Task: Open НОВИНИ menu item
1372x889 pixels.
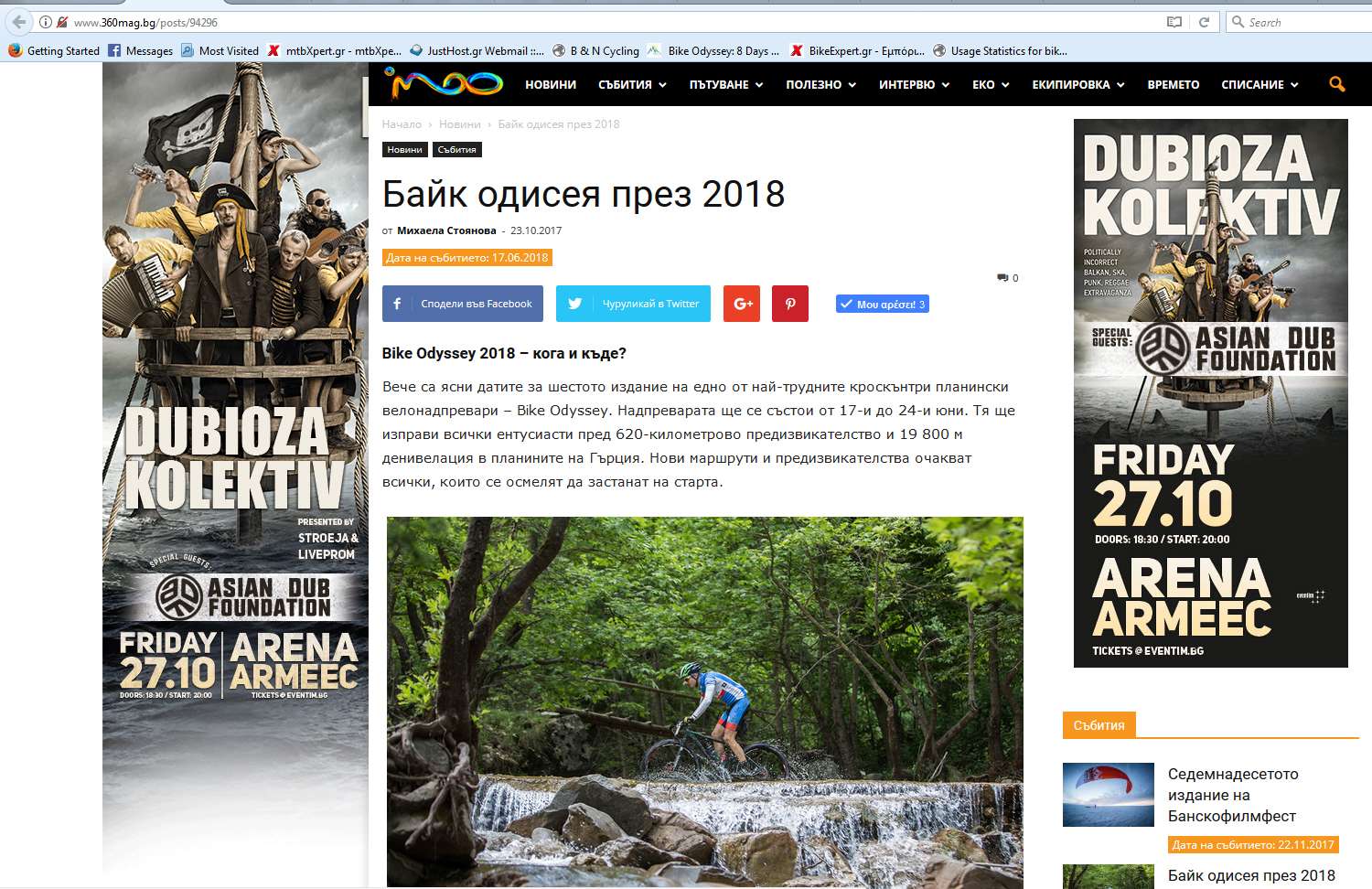Action: (x=551, y=84)
